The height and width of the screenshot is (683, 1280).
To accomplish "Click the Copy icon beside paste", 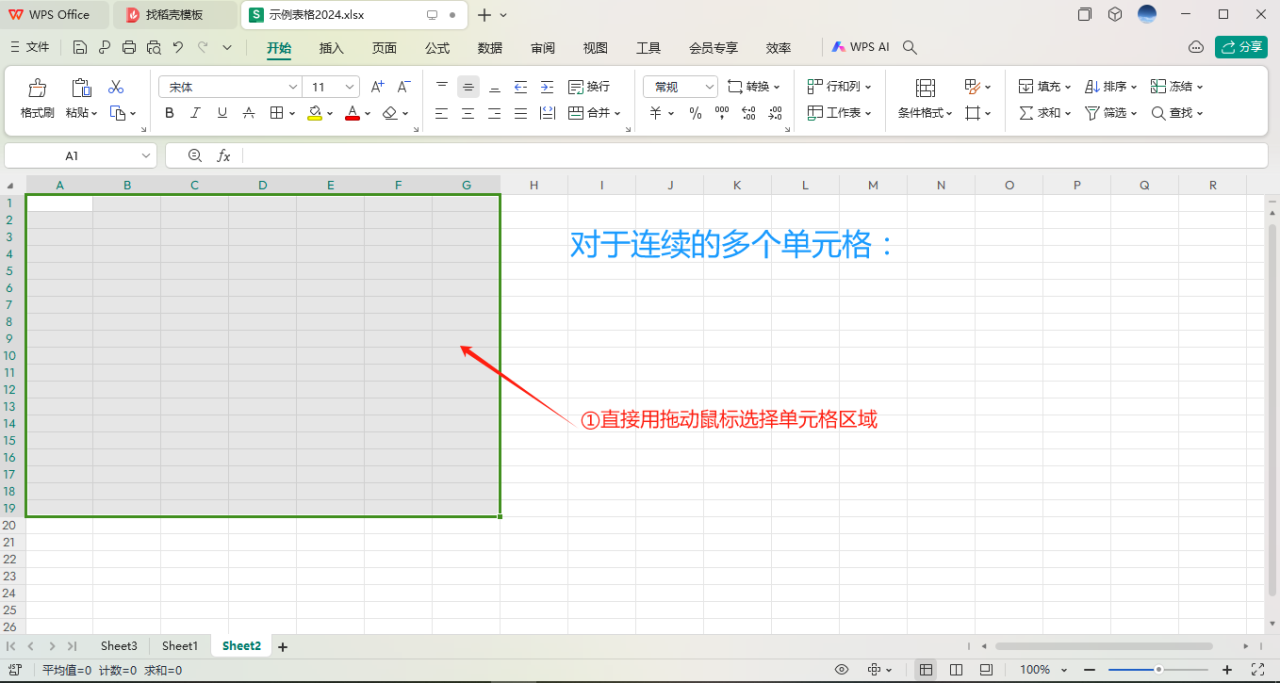I will pyautogui.click(x=117, y=113).
